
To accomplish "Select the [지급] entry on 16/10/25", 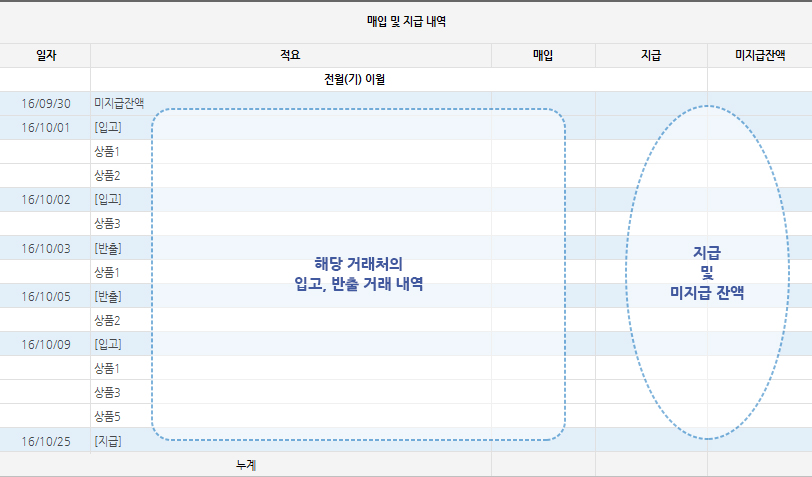I will [x=108, y=441].
